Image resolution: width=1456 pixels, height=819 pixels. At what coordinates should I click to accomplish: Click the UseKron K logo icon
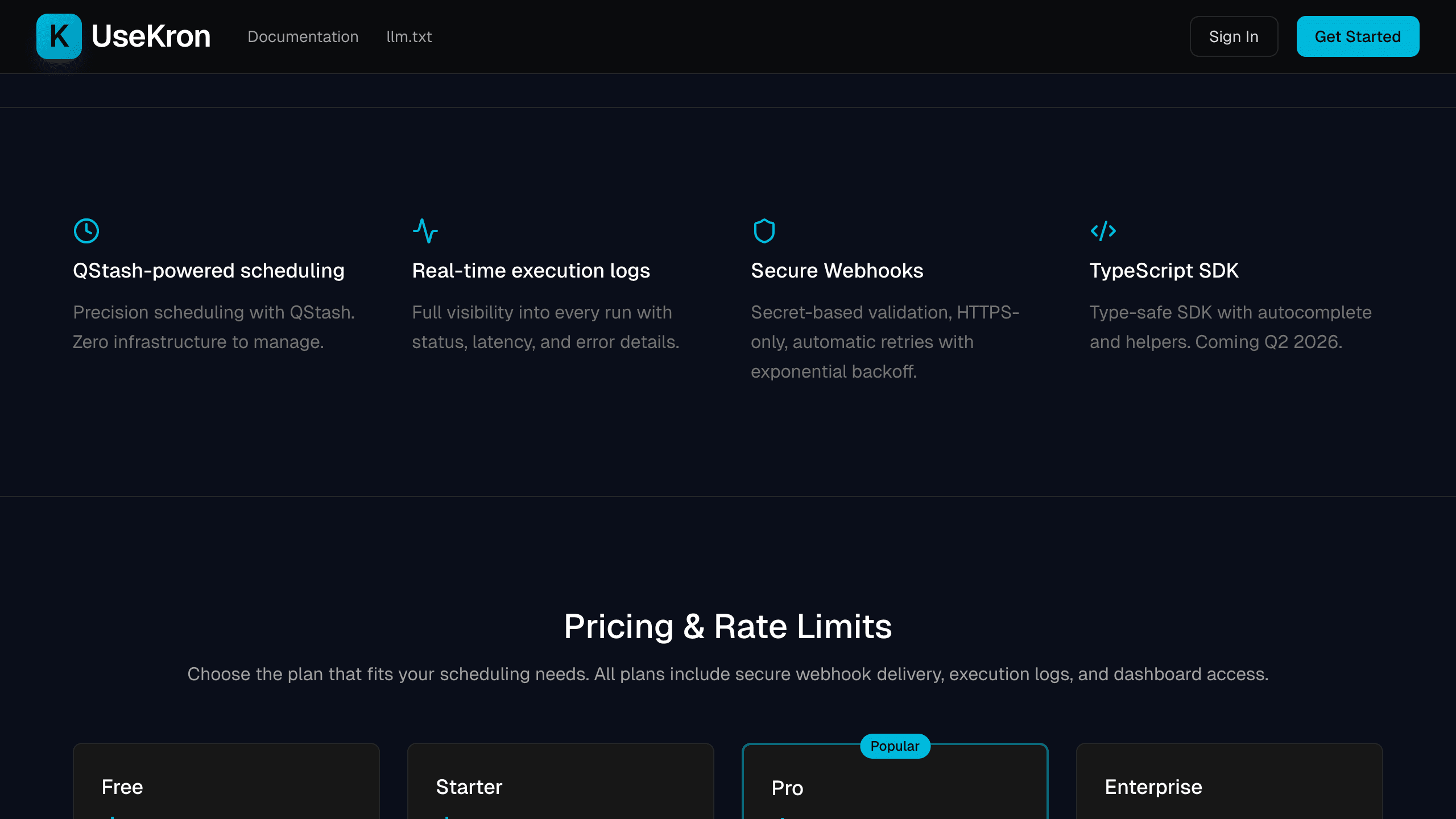pos(59,36)
